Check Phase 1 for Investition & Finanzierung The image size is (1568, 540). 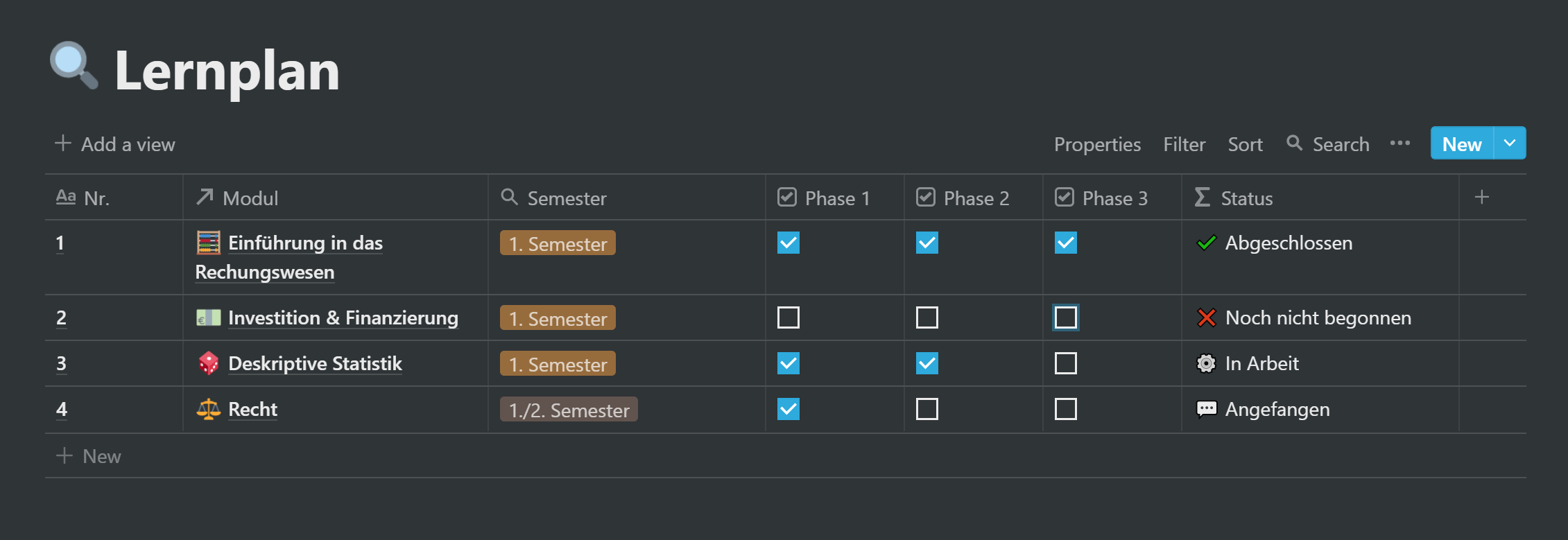pyautogui.click(x=789, y=318)
